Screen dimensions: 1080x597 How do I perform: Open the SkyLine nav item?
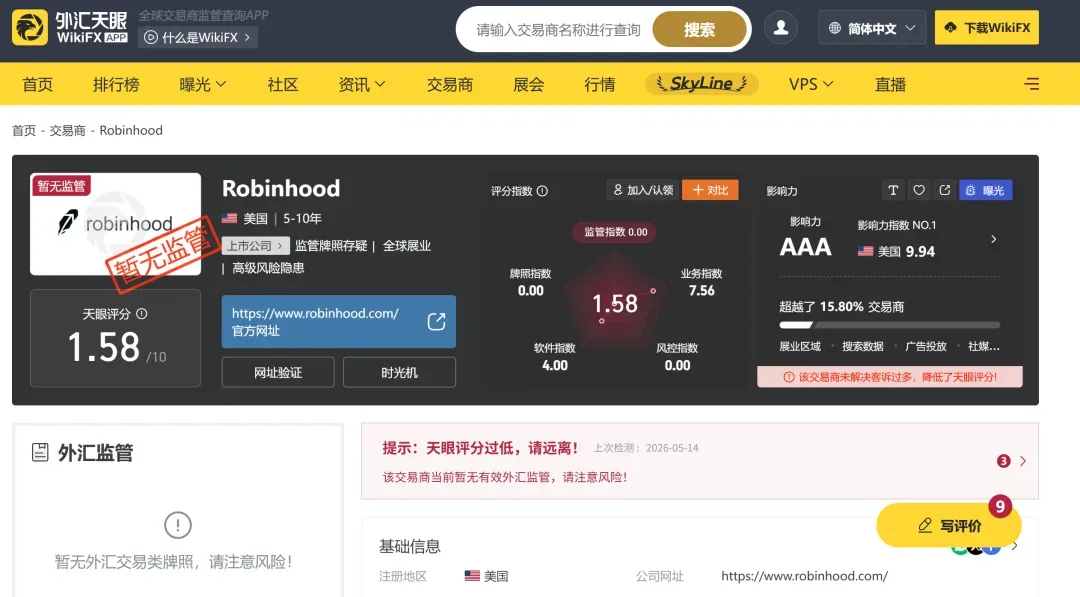tap(701, 84)
